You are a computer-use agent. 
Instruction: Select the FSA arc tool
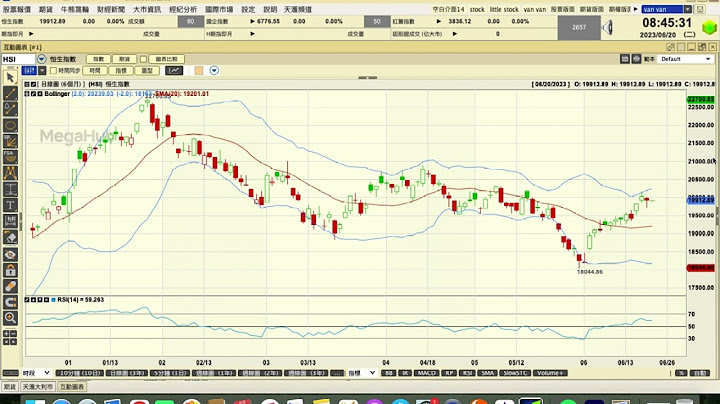pyautogui.click(x=10, y=157)
